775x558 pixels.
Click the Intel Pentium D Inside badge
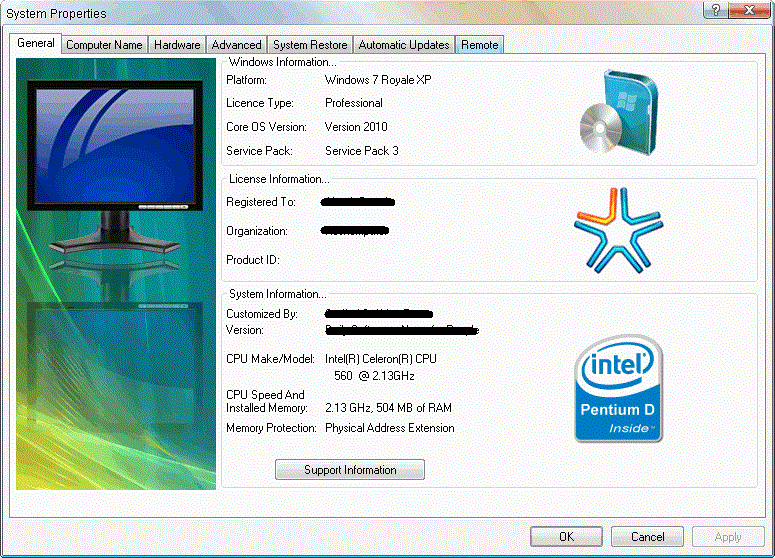618,388
